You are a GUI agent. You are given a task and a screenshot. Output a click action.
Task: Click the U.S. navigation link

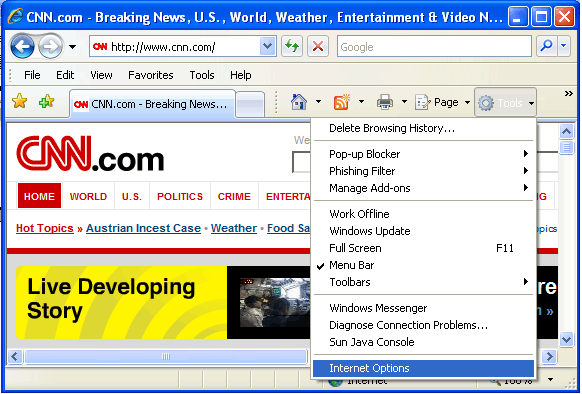pos(132,196)
